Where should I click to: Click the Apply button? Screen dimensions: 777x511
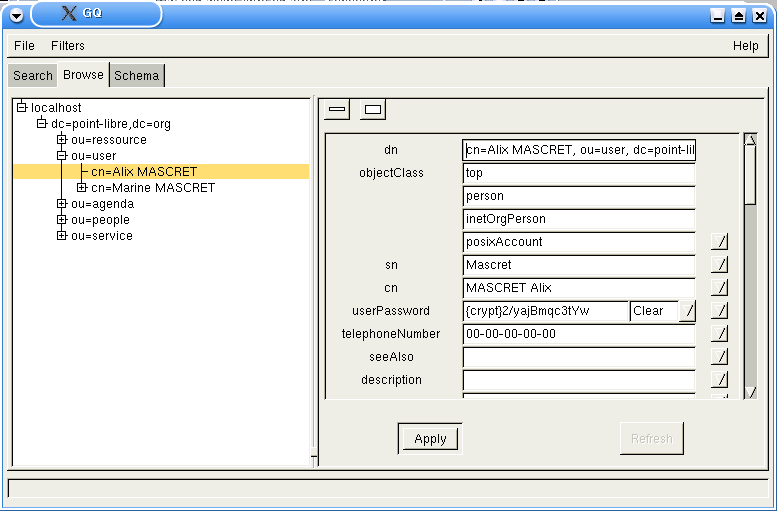[430, 438]
